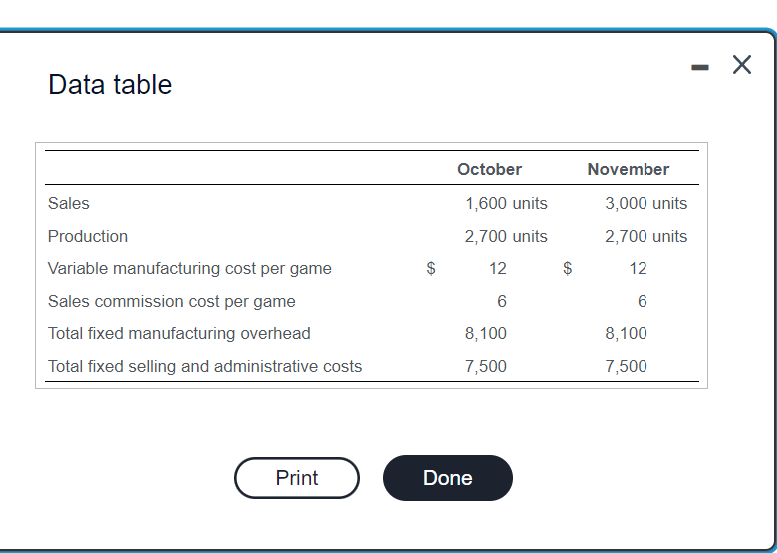Screen dimensions: 777x553
Task: Click 'Total fixed selling and administrative costs' label
Action: coord(205,367)
